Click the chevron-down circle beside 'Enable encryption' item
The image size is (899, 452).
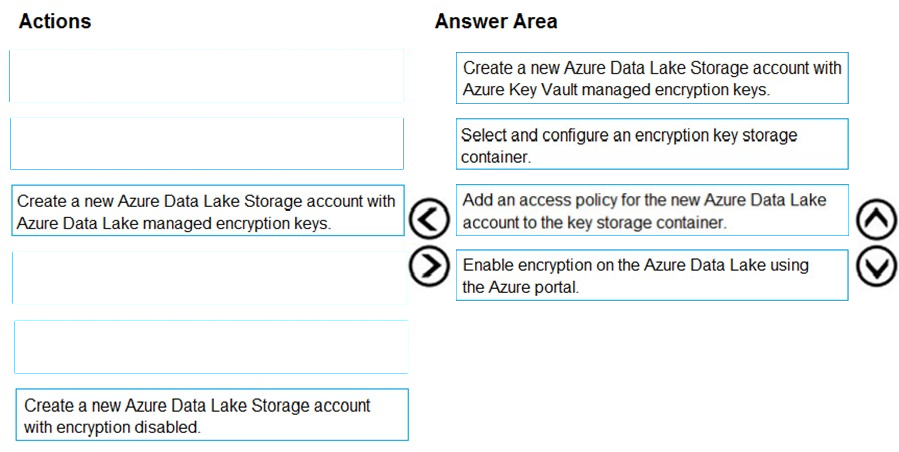(876, 266)
